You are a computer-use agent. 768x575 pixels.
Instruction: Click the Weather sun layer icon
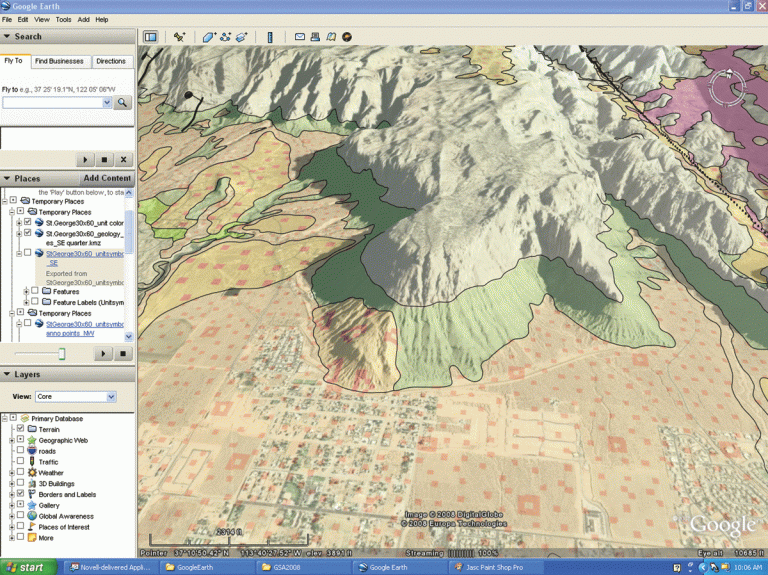[x=32, y=473]
